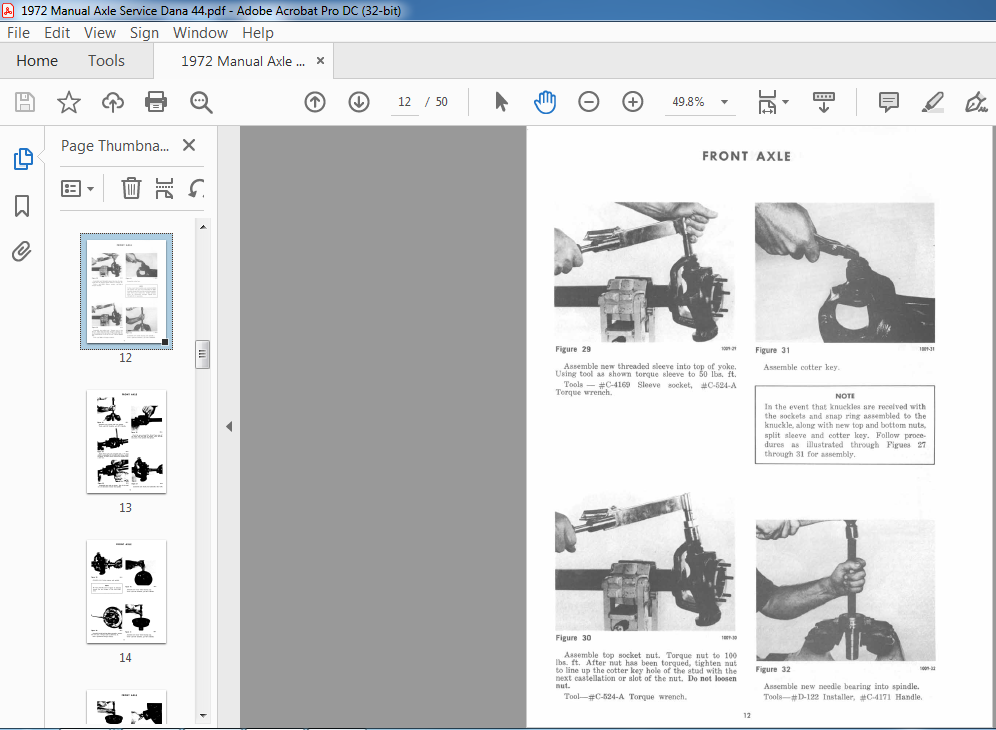Viewport: 996px width, 730px height.
Task: Open the thumbnail options dropdown menu
Action: coord(77,189)
